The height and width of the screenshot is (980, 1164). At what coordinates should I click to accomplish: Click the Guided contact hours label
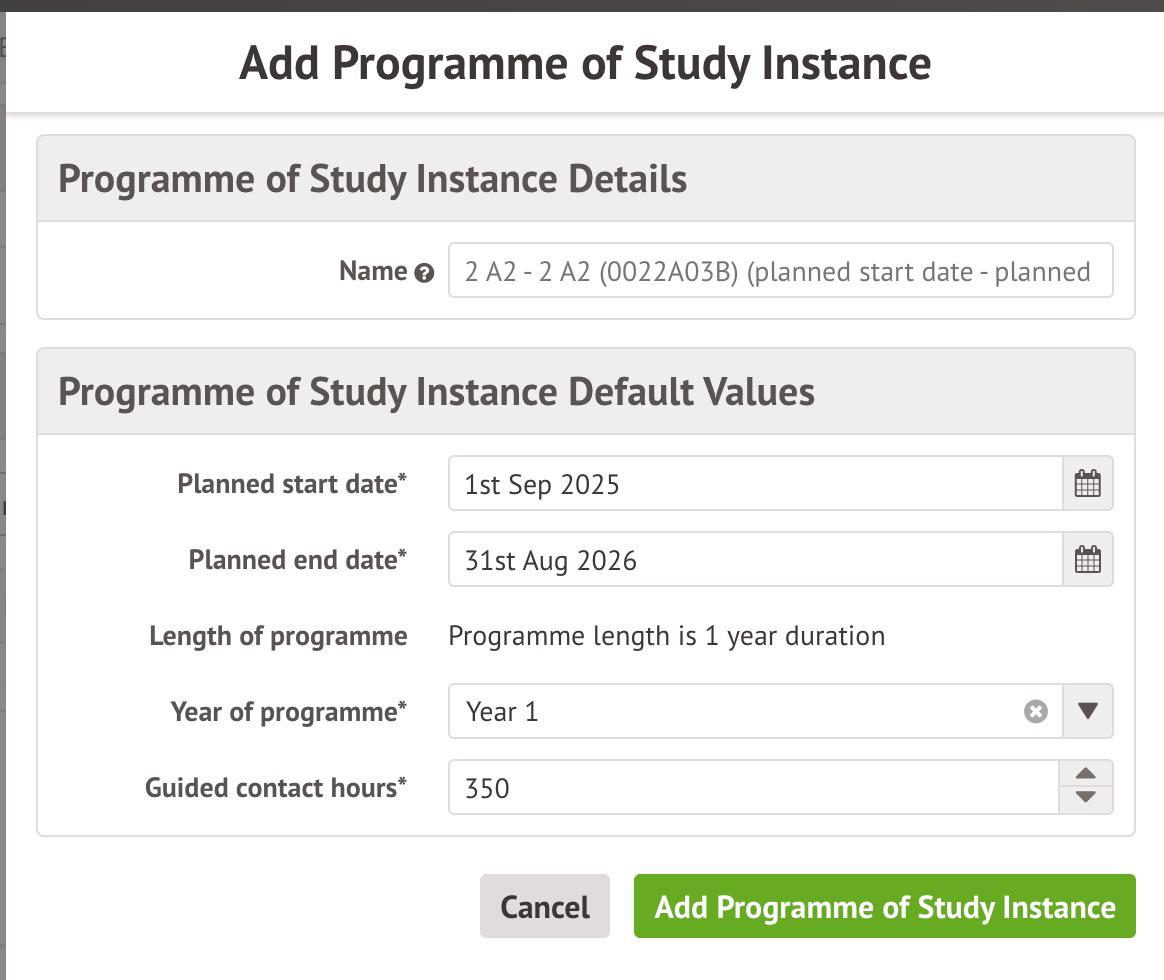(276, 788)
